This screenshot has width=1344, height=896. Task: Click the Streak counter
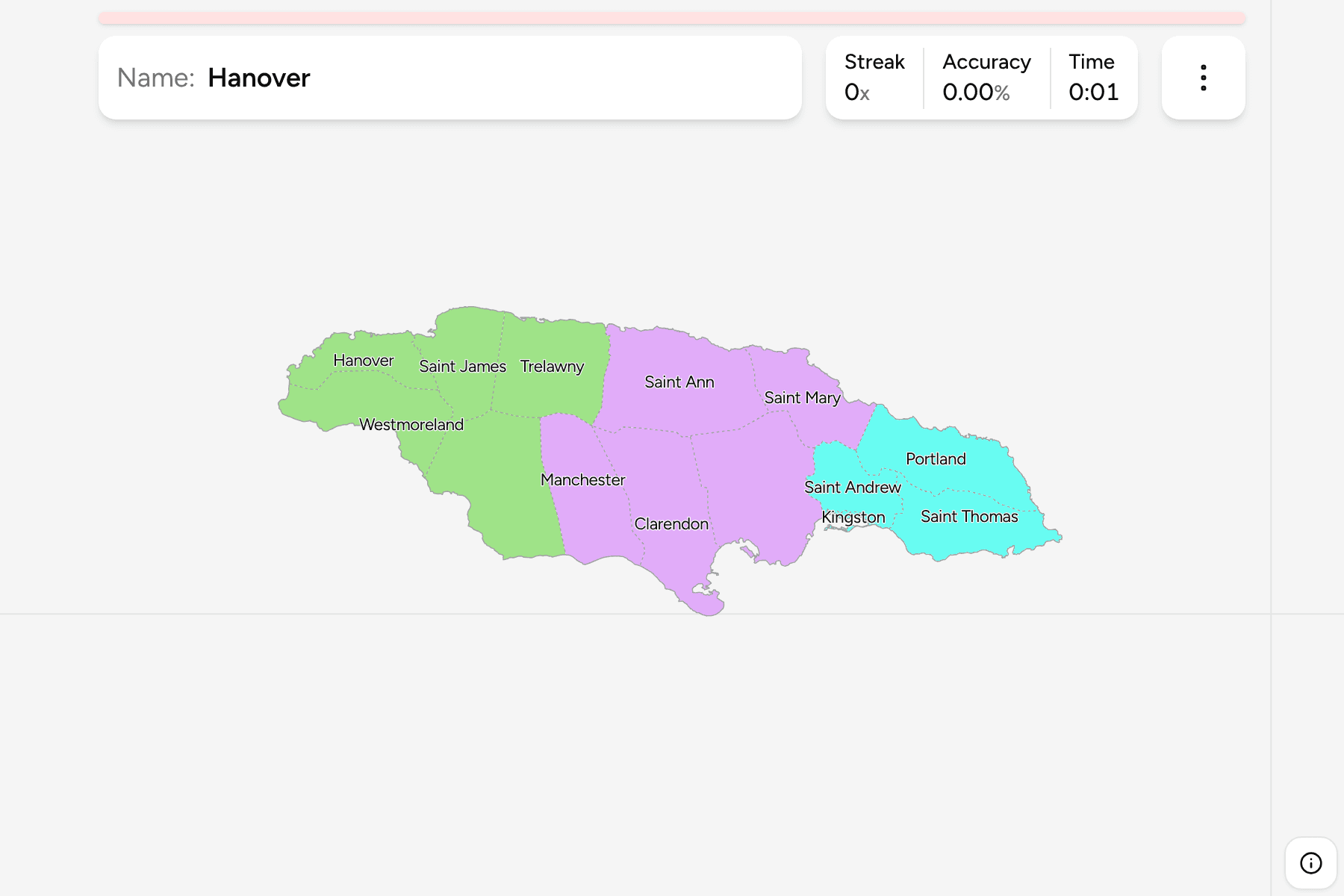[874, 78]
